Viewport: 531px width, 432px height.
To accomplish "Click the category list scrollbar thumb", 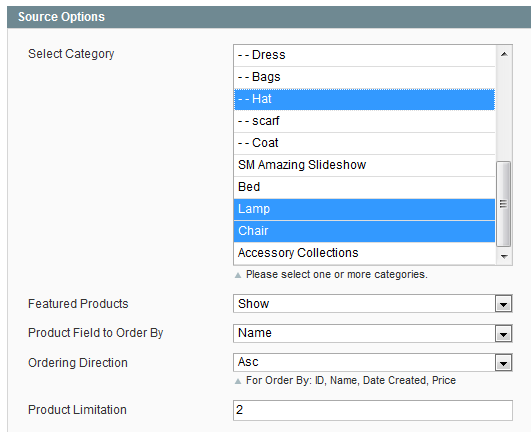I will pos(504,204).
